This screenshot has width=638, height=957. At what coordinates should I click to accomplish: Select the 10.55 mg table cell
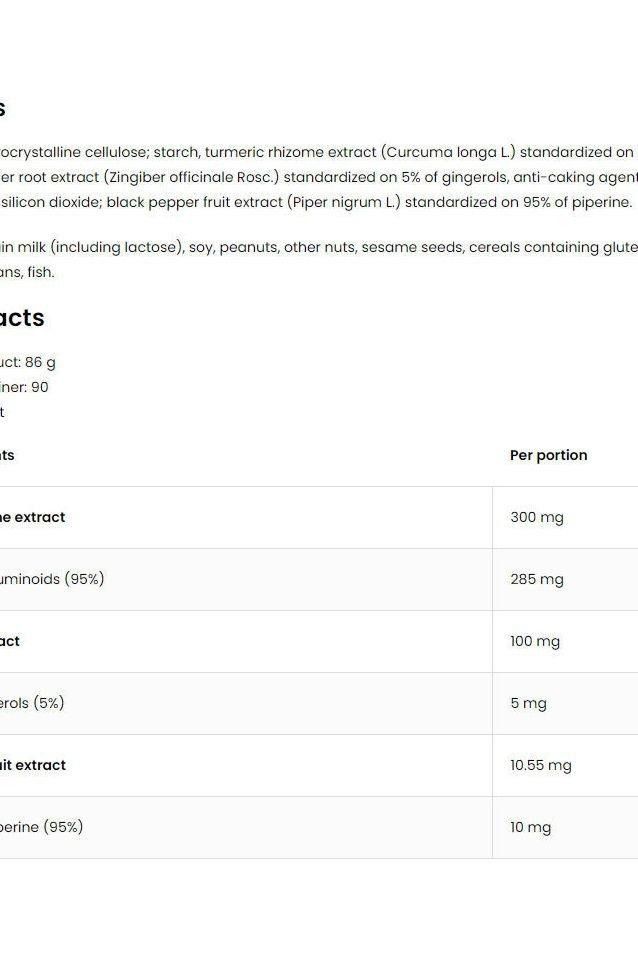(541, 765)
